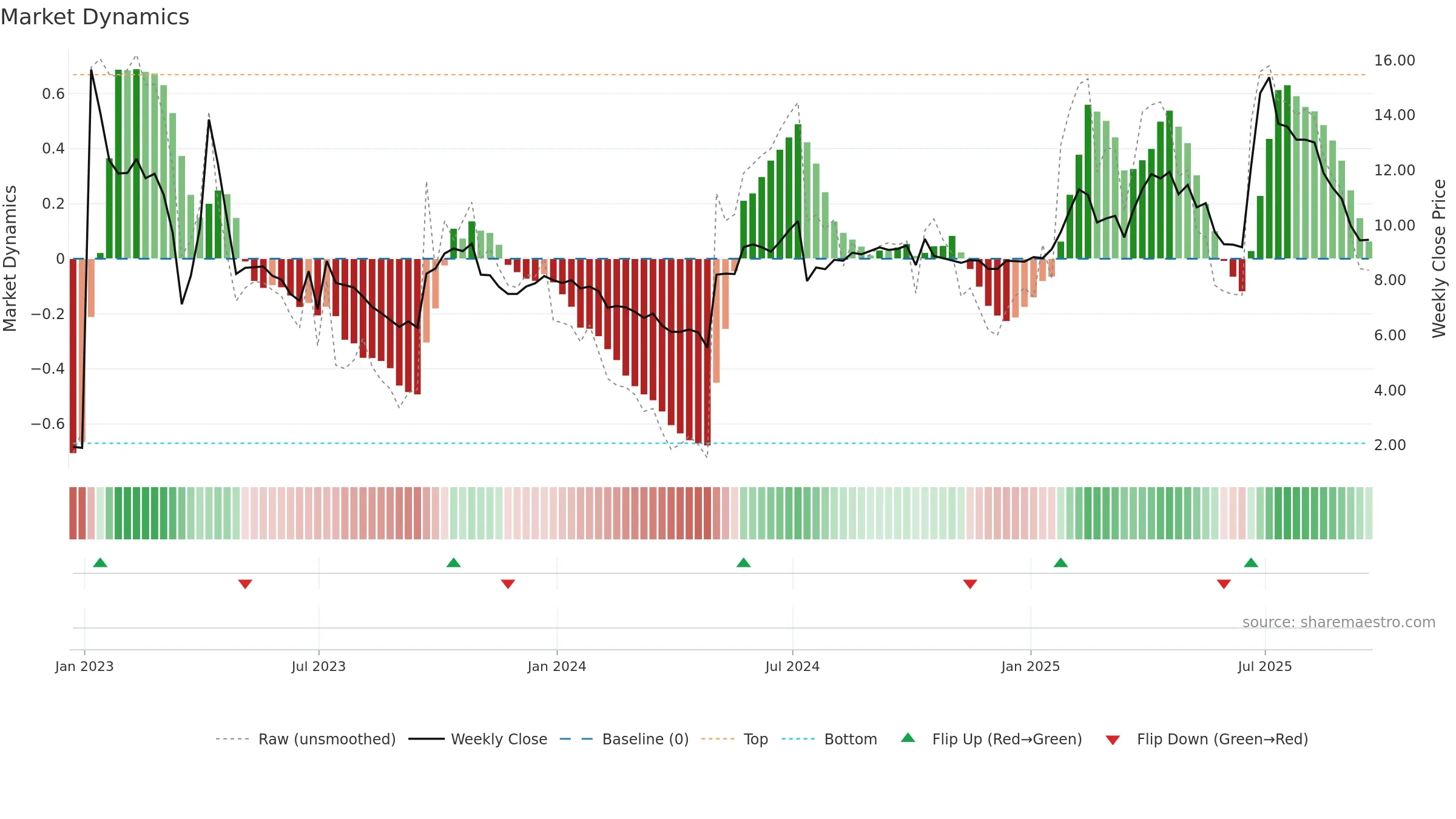Select the flip-down marker before Jul 2025

(1224, 584)
